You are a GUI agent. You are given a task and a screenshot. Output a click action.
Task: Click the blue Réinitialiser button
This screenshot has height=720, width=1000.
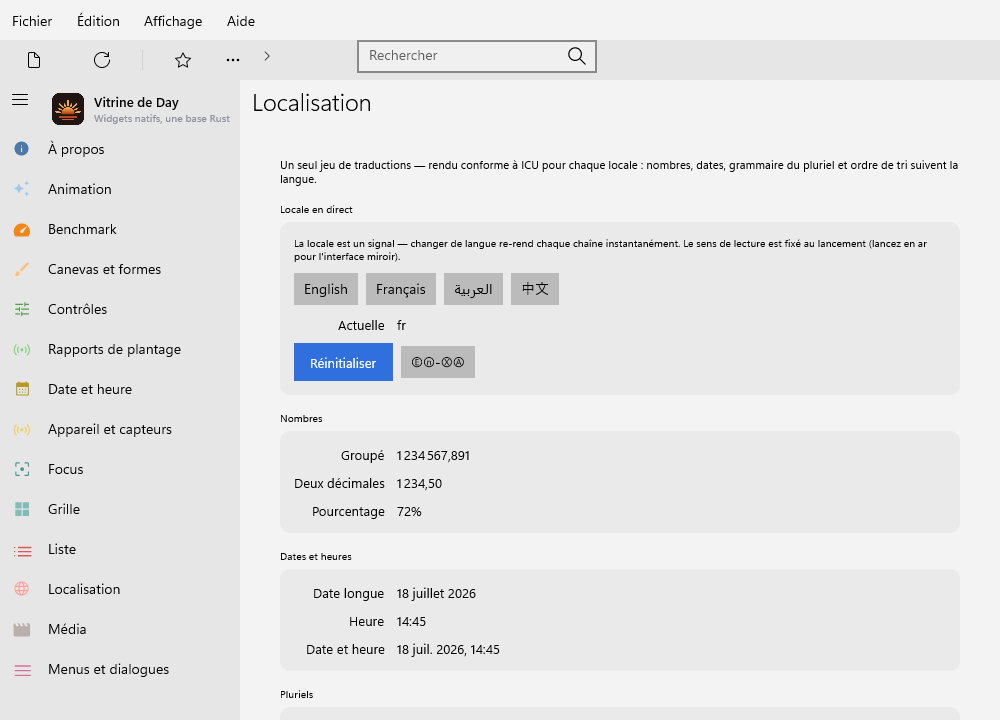(x=343, y=362)
